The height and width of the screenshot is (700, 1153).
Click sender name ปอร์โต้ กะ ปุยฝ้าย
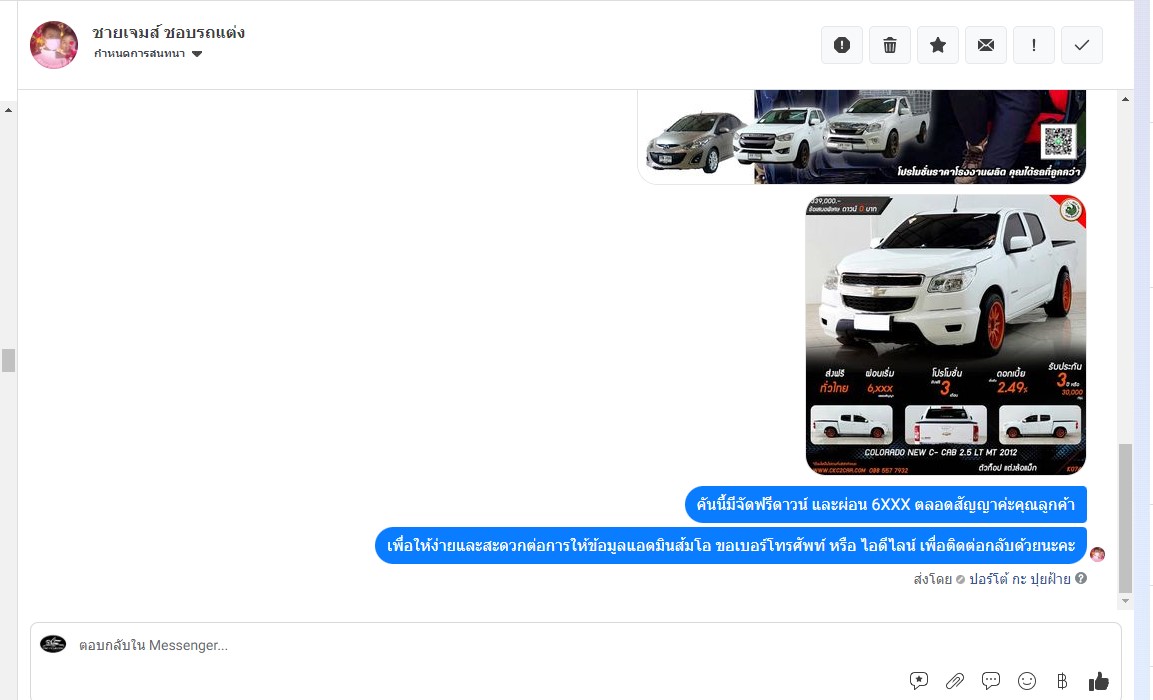[x=1019, y=579]
